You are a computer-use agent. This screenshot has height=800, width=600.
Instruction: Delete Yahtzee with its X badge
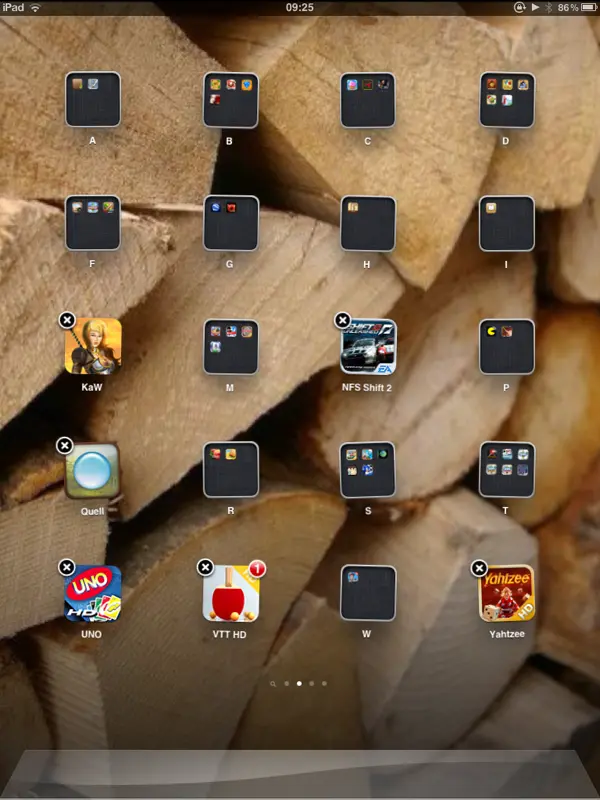point(479,567)
